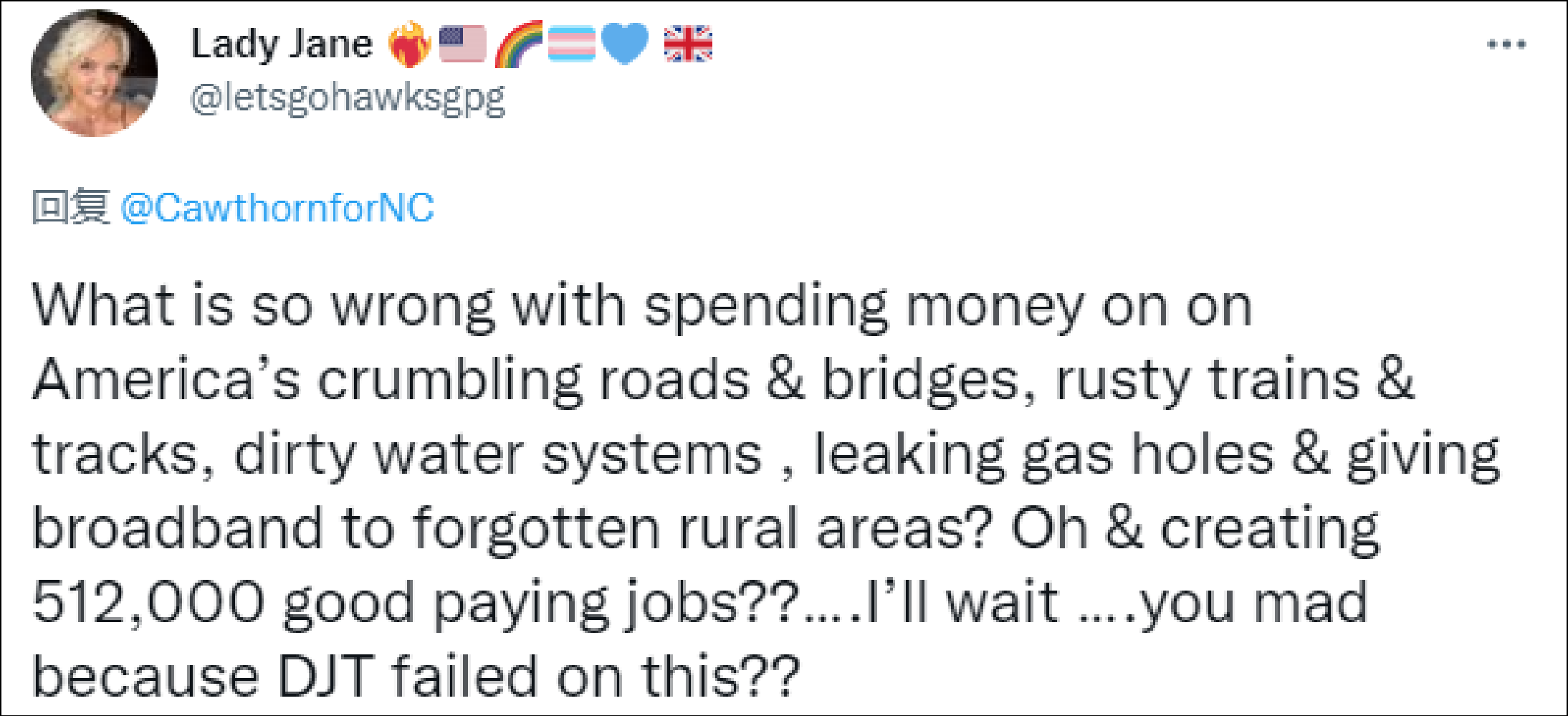Click the opening words "What is so wrong"
This screenshot has width=1568, height=716.
(x=262, y=307)
